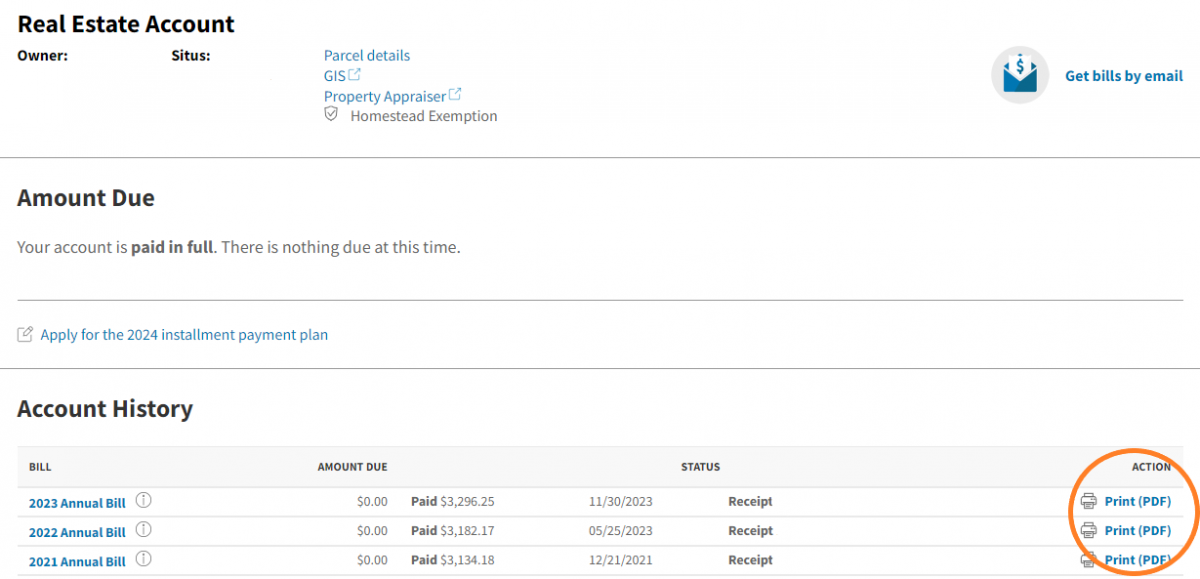This screenshot has width=1200, height=579.
Task: Click Print (PDF) for 2023 bill
Action: [1137, 502]
